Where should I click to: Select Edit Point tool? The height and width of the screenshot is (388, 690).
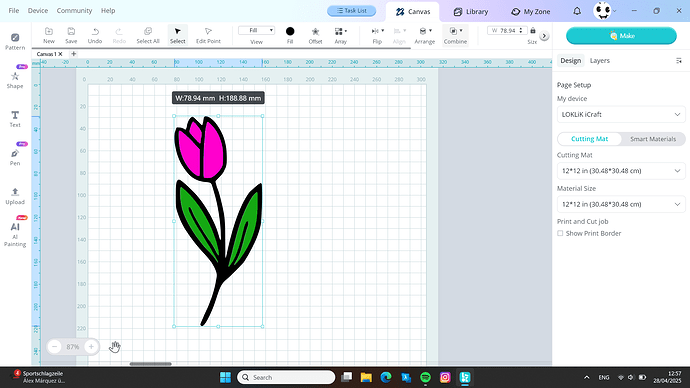click(x=208, y=35)
